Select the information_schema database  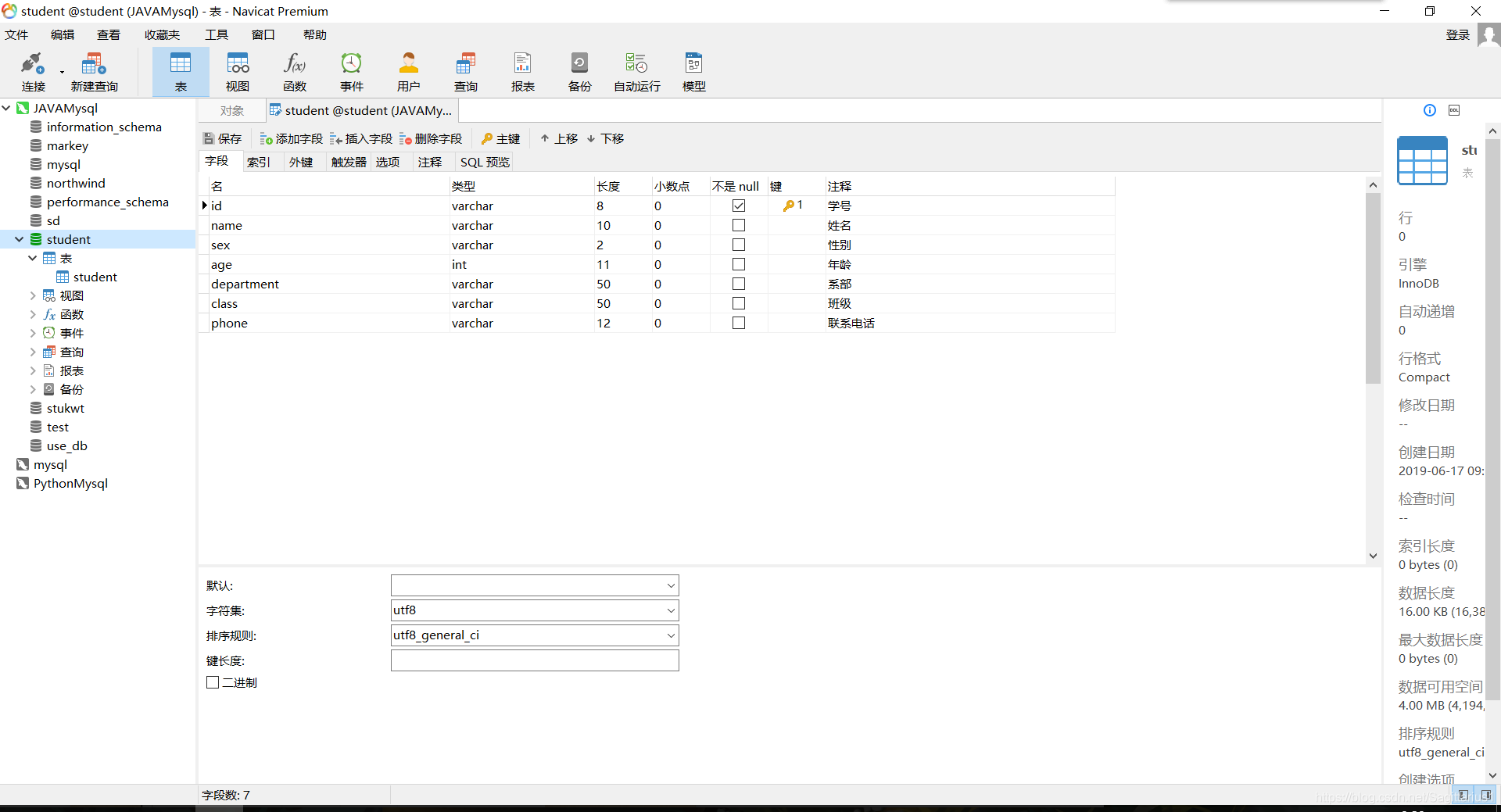click(104, 127)
